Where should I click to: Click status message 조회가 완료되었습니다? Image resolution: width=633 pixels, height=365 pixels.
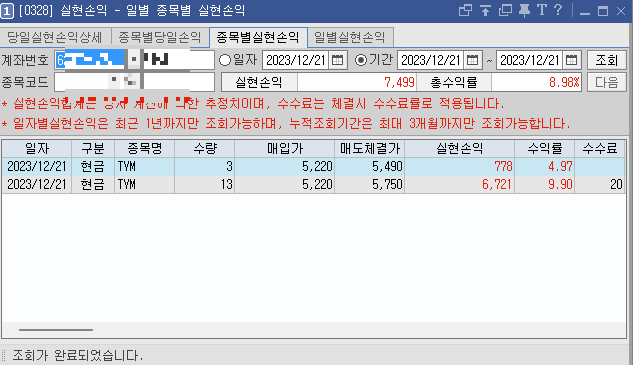coord(77,355)
